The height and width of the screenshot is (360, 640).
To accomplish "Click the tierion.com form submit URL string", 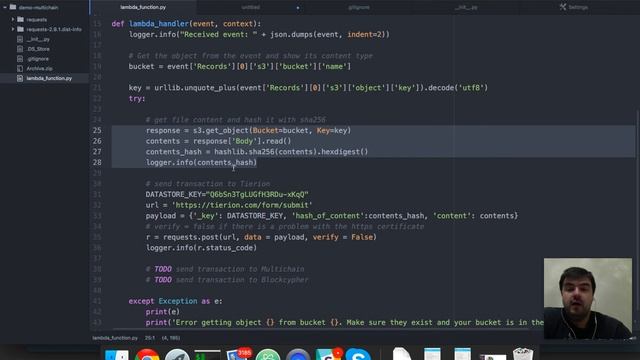I will (242, 205).
